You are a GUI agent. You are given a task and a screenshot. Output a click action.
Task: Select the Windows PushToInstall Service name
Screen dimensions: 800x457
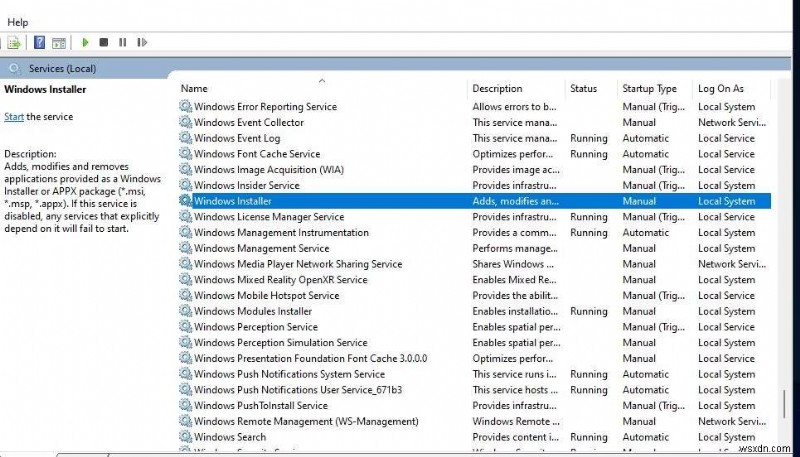pos(261,406)
